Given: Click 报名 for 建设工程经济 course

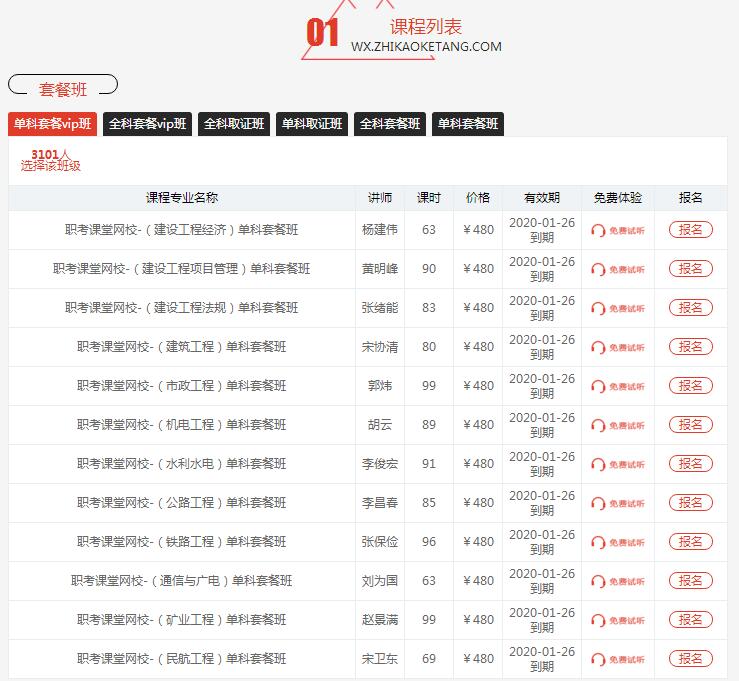Looking at the screenshot, I should coord(690,230).
